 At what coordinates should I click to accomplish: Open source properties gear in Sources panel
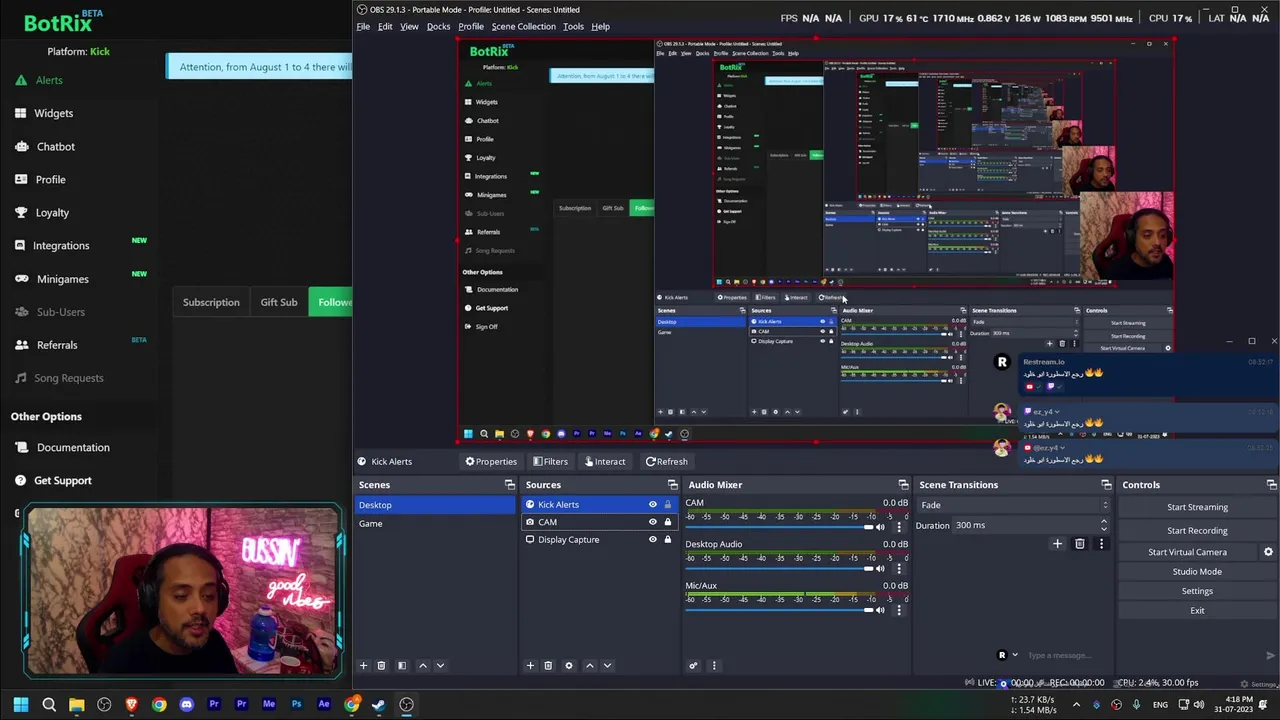click(569, 666)
